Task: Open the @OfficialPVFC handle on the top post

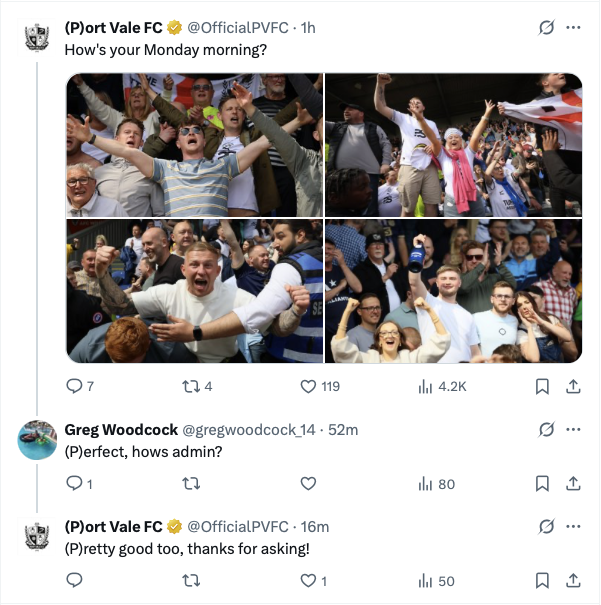Action: coord(238,28)
